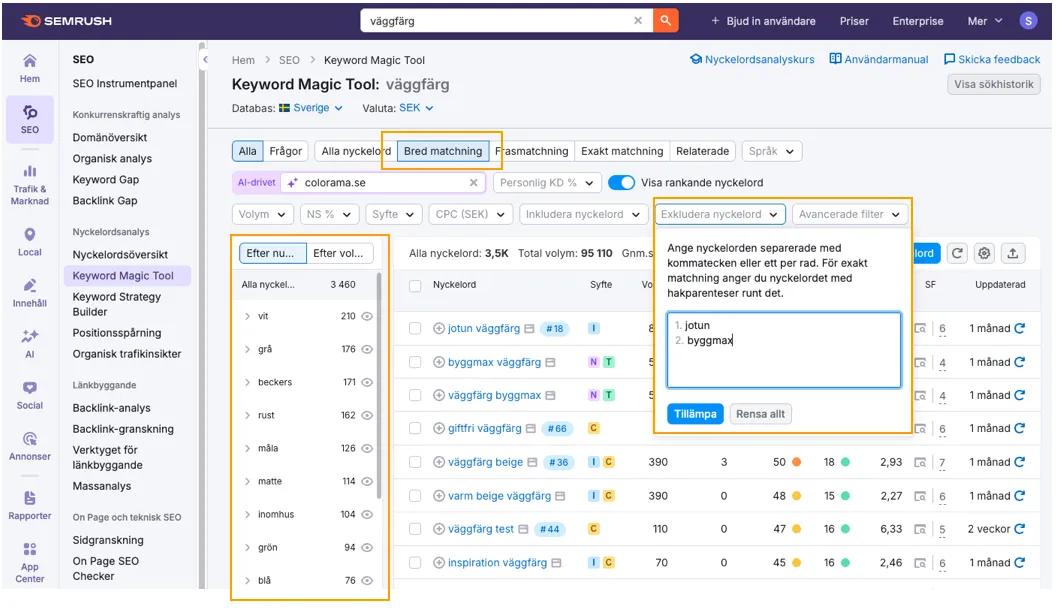Open the Innehåll sidebar section
Screen dimensions: 1064x608
point(29,293)
